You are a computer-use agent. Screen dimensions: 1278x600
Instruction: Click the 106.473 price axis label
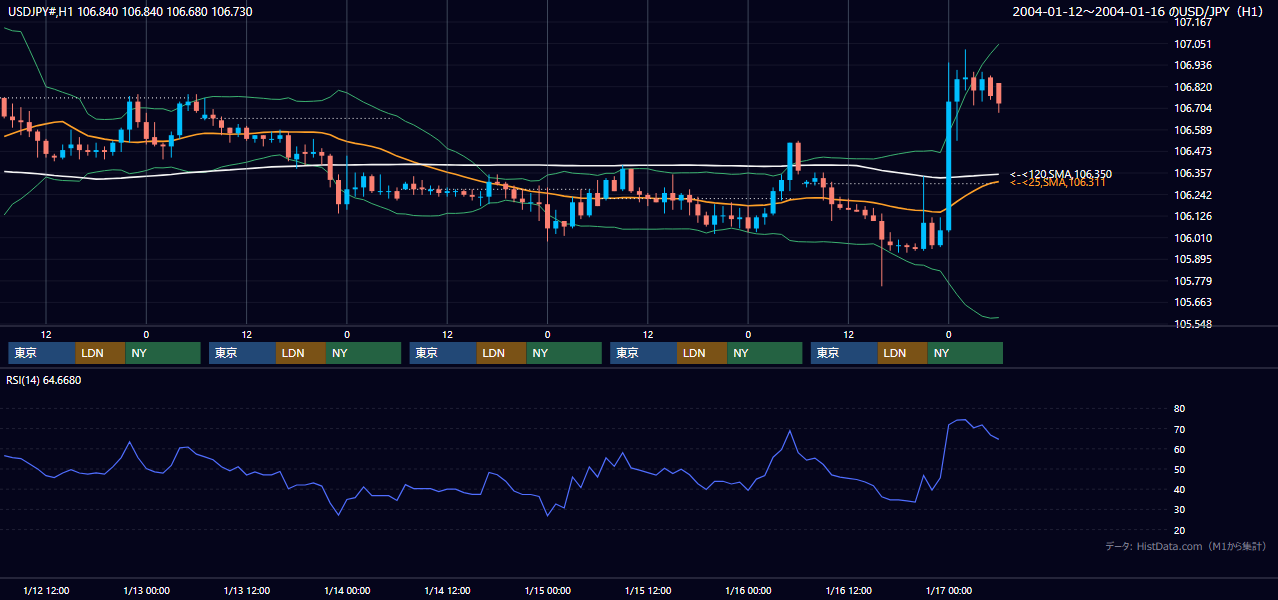(1193, 151)
